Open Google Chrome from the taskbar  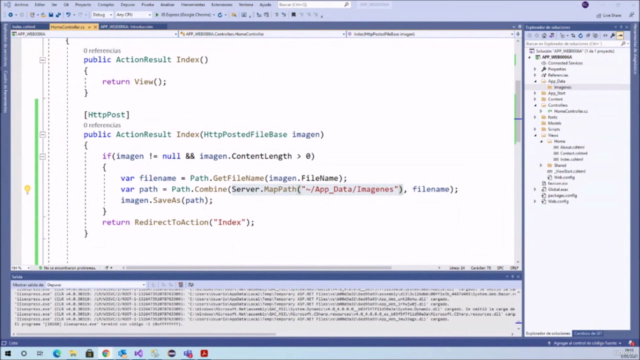[x=106, y=353]
